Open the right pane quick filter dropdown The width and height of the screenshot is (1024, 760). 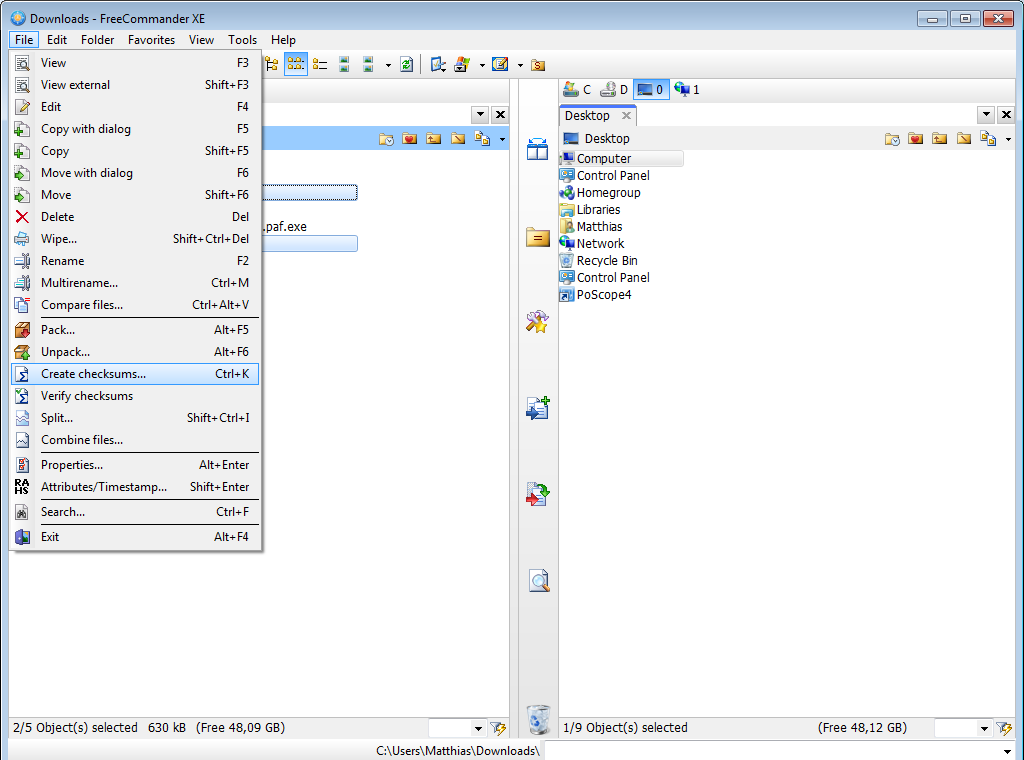coord(984,728)
